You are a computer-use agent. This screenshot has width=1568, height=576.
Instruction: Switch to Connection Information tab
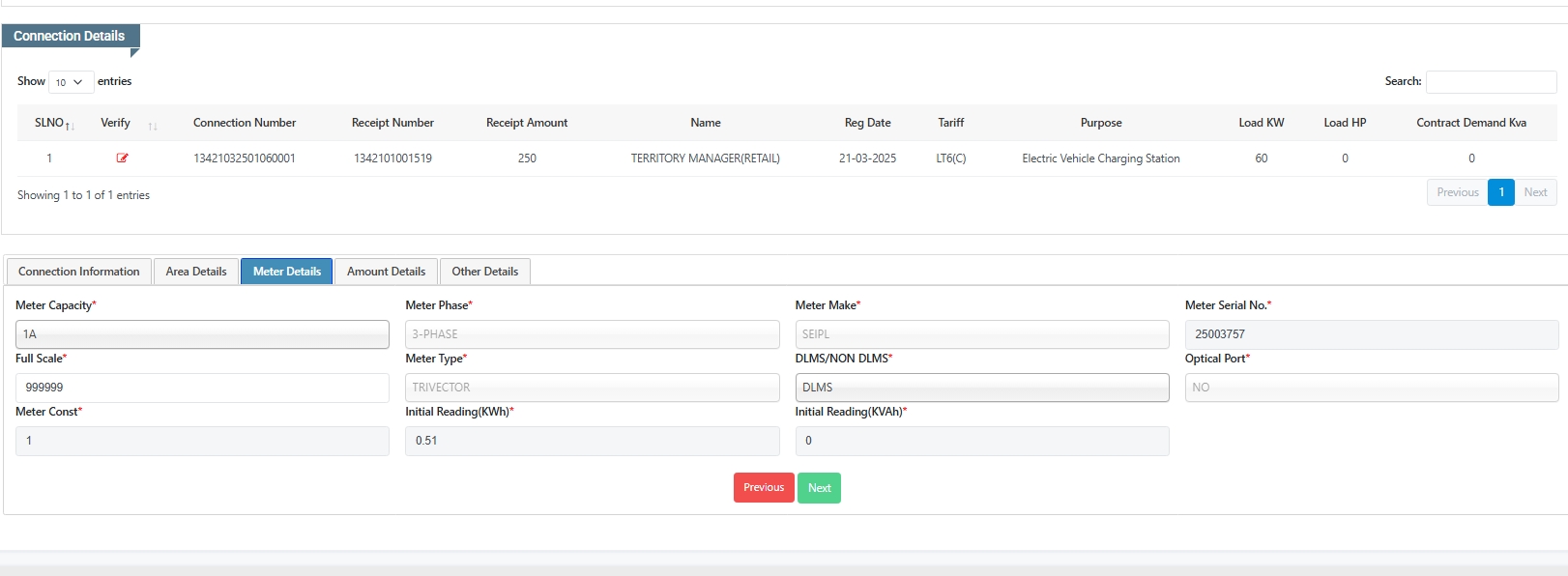click(x=79, y=272)
